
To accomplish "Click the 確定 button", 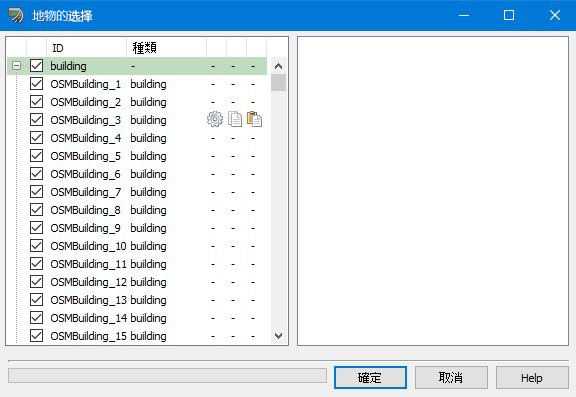I will click(x=370, y=377).
